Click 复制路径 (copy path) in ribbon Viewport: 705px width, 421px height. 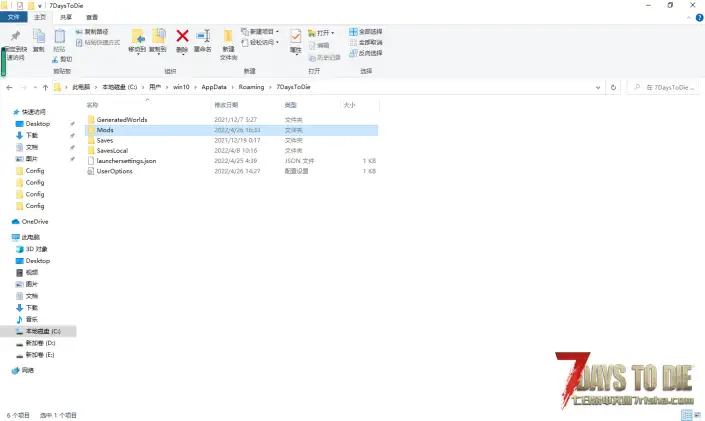pos(93,32)
